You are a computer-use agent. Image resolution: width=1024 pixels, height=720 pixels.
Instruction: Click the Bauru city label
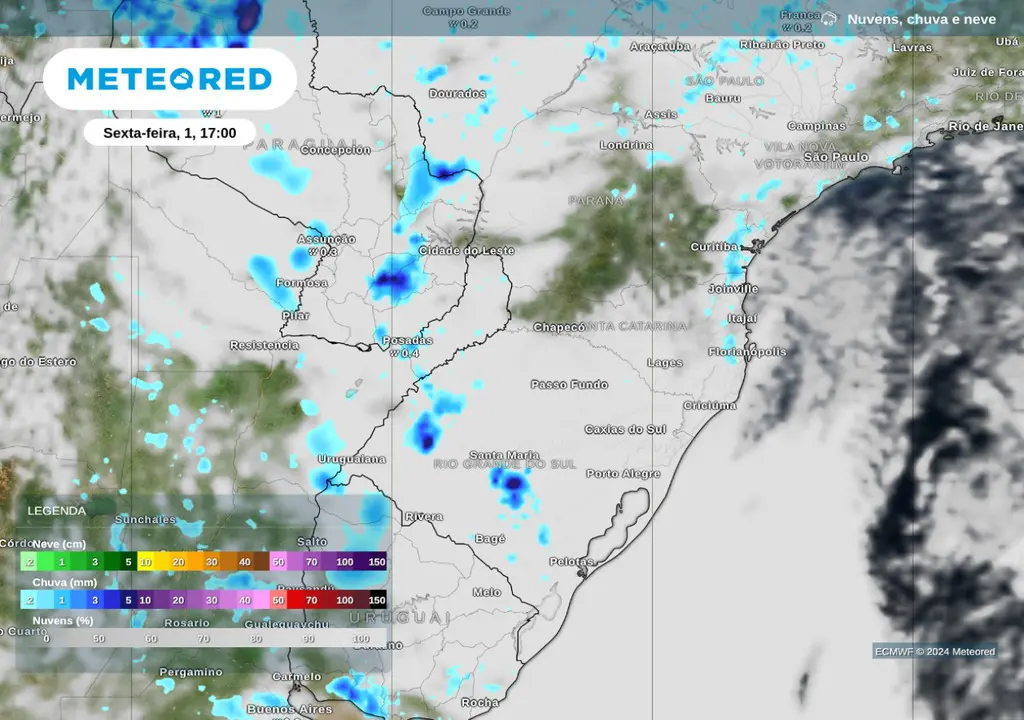pos(723,99)
